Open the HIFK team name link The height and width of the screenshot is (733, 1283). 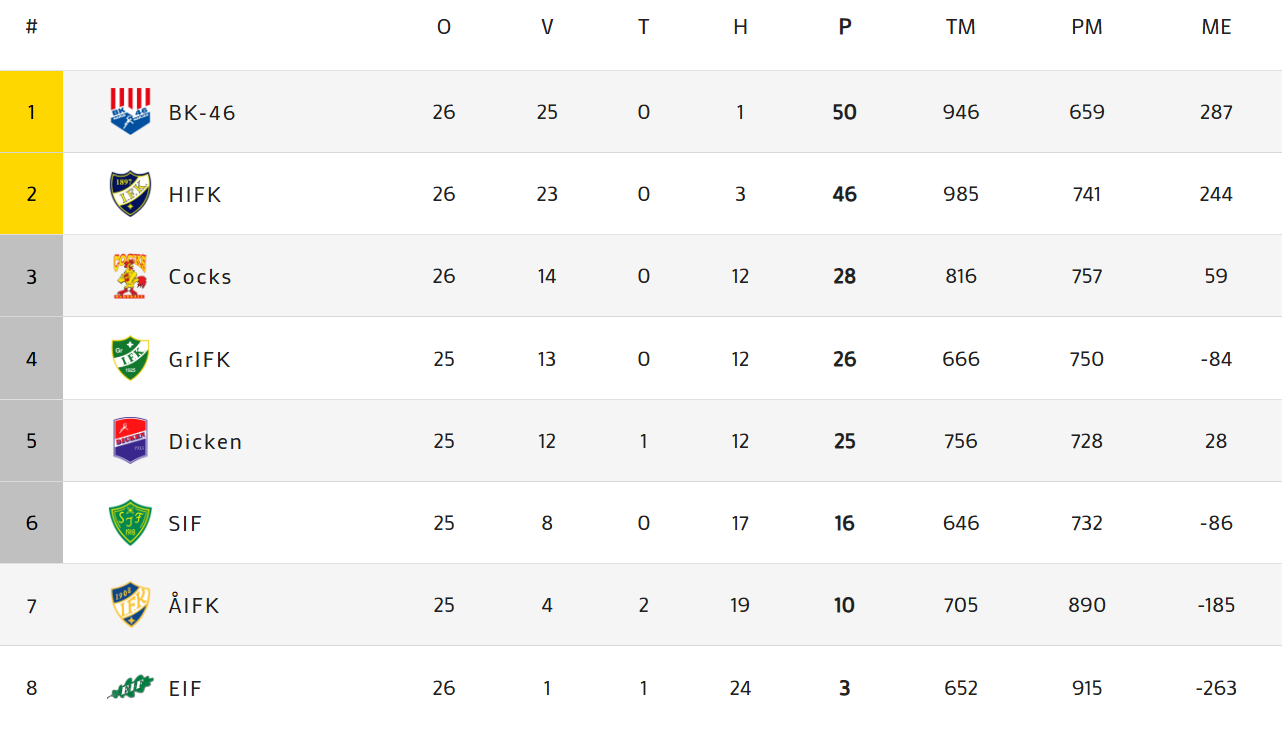pyautogui.click(x=195, y=194)
